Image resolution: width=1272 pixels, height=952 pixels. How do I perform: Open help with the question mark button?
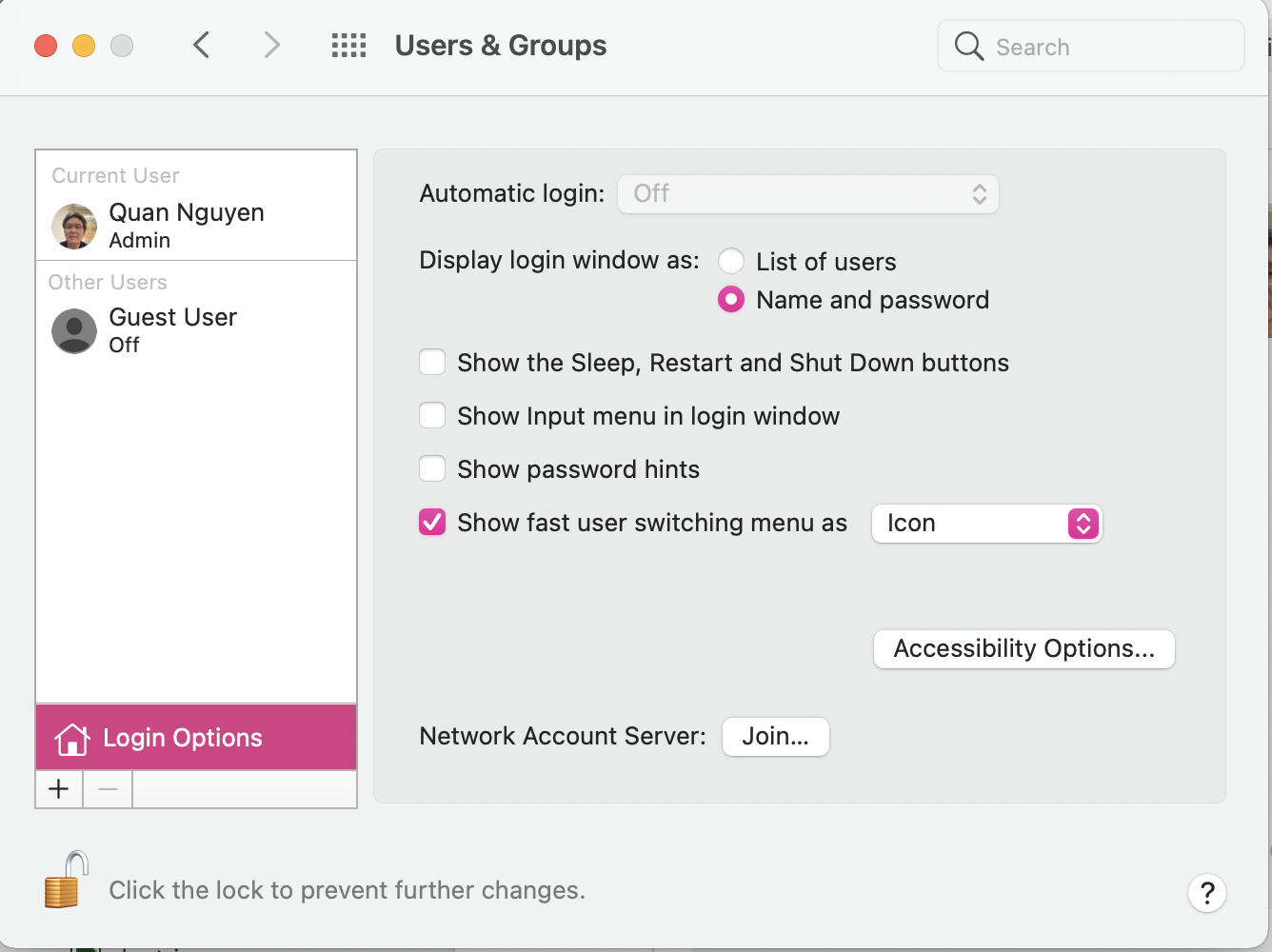[1206, 893]
